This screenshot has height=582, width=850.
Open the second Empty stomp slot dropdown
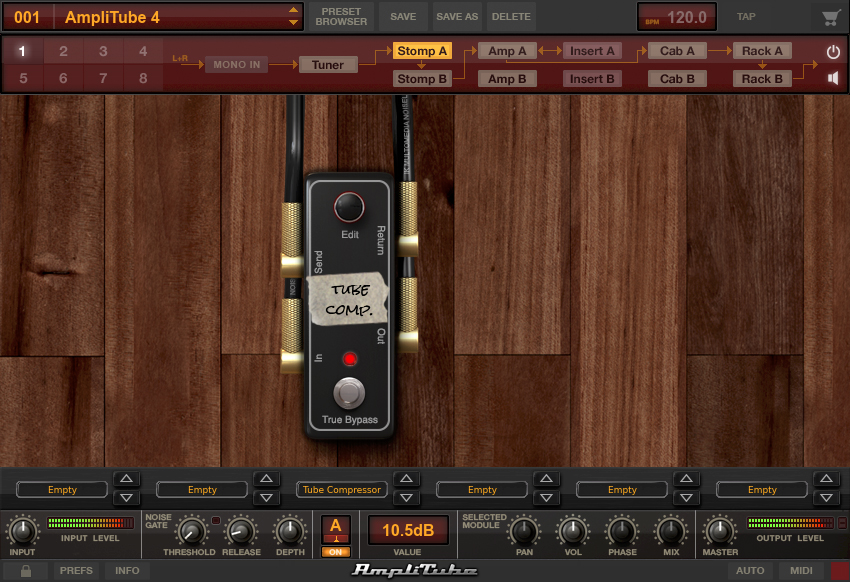202,489
